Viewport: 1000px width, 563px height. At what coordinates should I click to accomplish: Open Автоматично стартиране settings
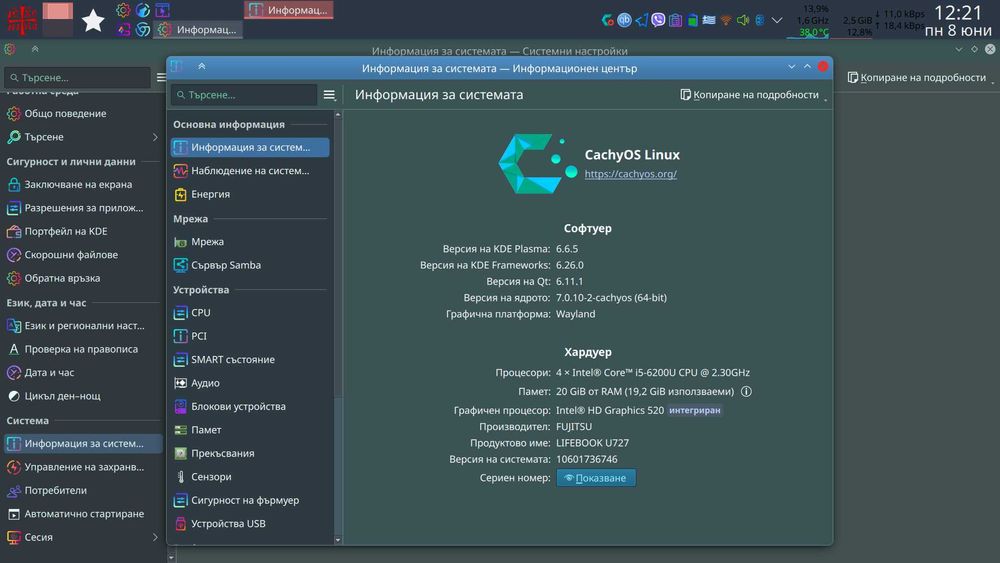(83, 514)
